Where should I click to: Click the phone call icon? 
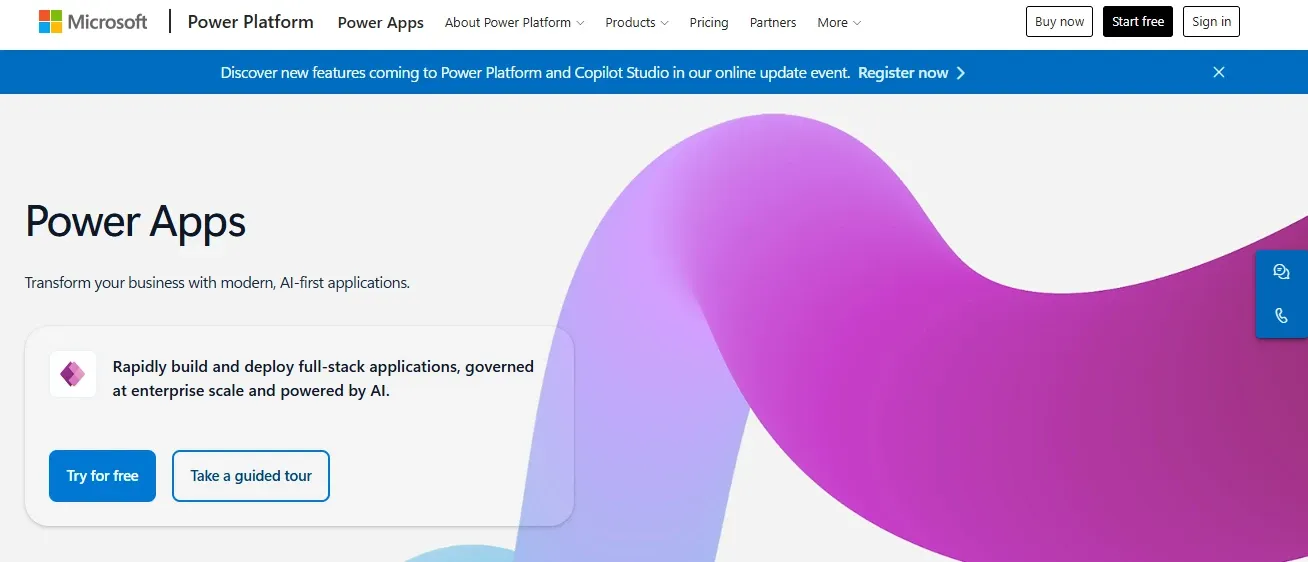(1281, 316)
